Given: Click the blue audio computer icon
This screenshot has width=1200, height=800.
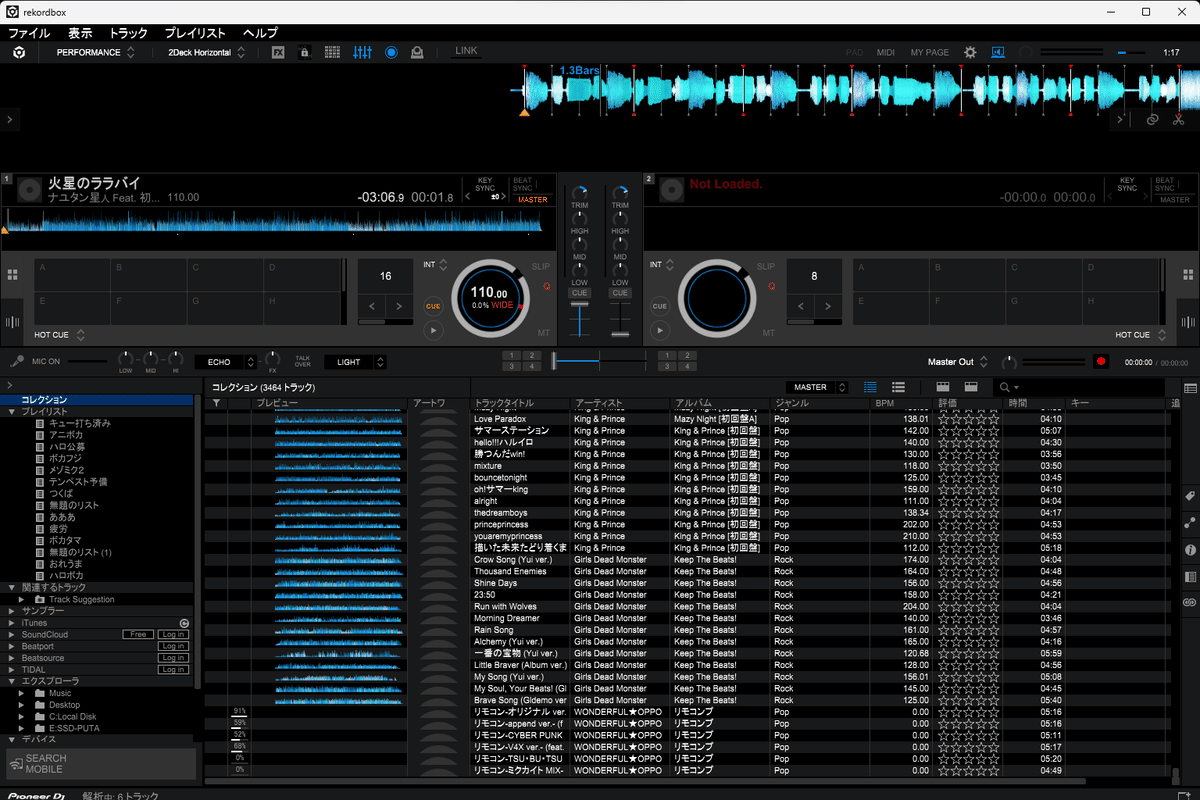Looking at the screenshot, I should (x=998, y=52).
